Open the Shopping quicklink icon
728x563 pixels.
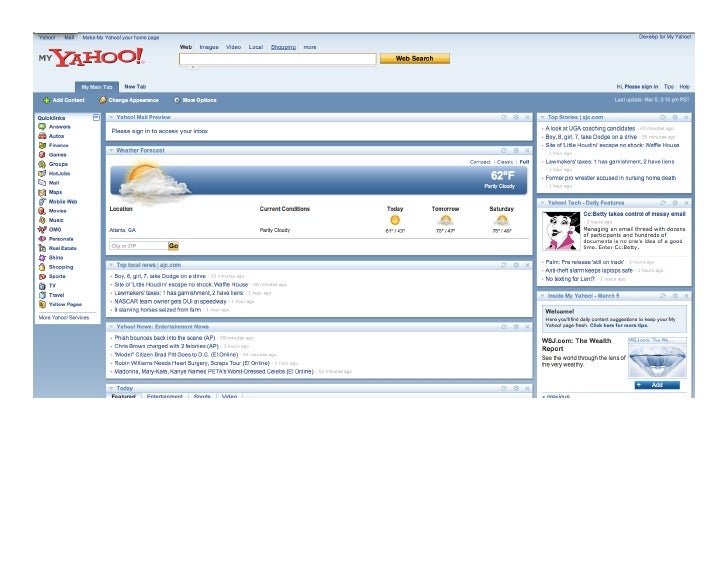point(42,267)
